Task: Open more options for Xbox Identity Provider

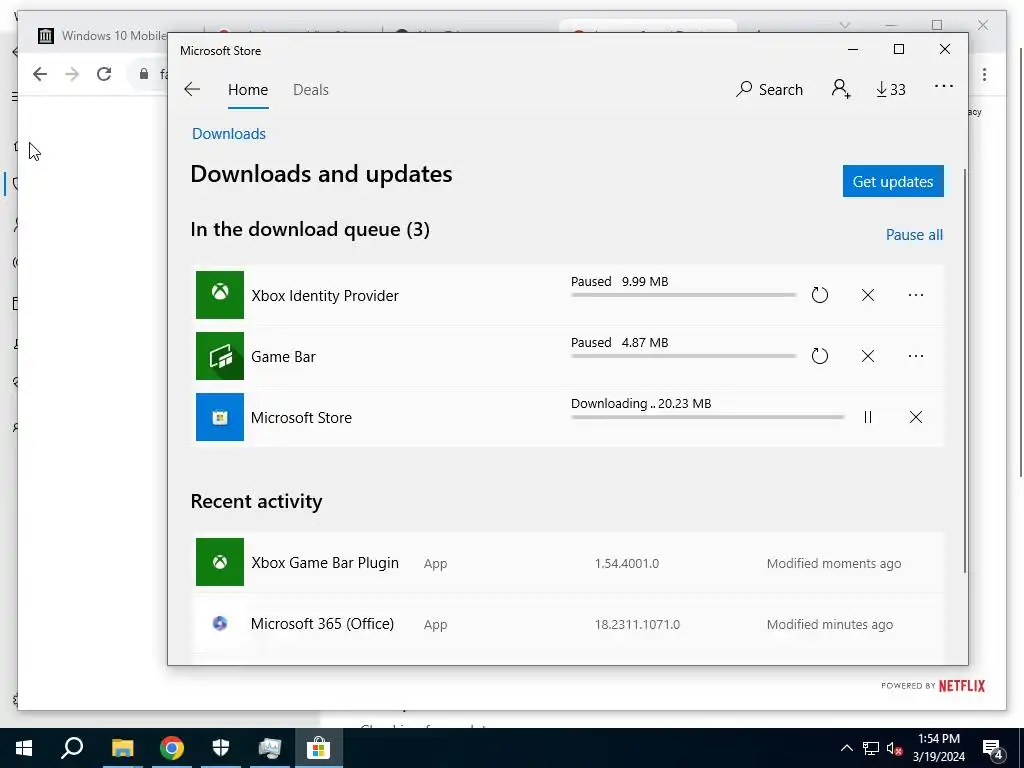Action: (x=916, y=295)
